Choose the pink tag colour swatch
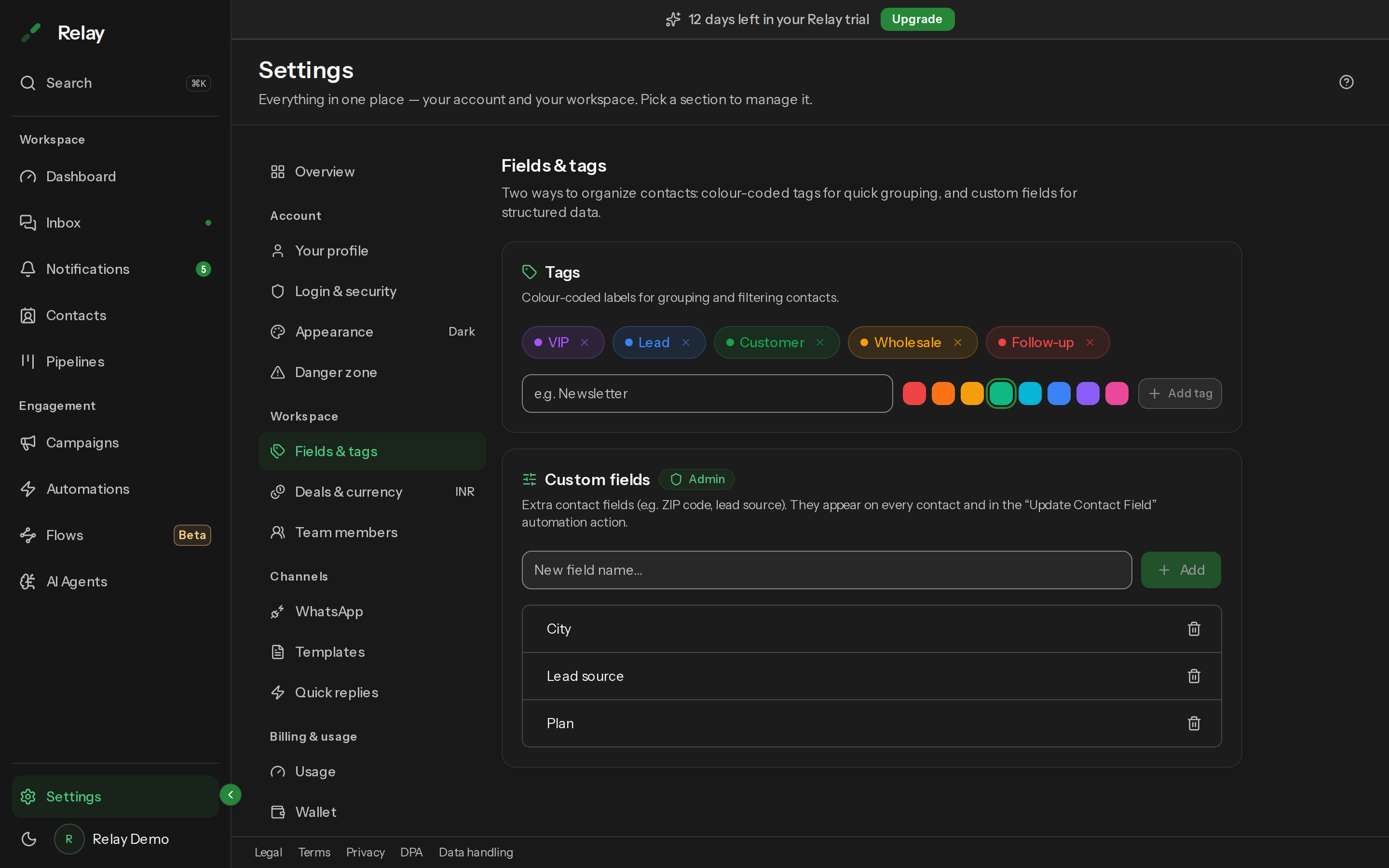Screen dimensions: 1389x868 1117,393
